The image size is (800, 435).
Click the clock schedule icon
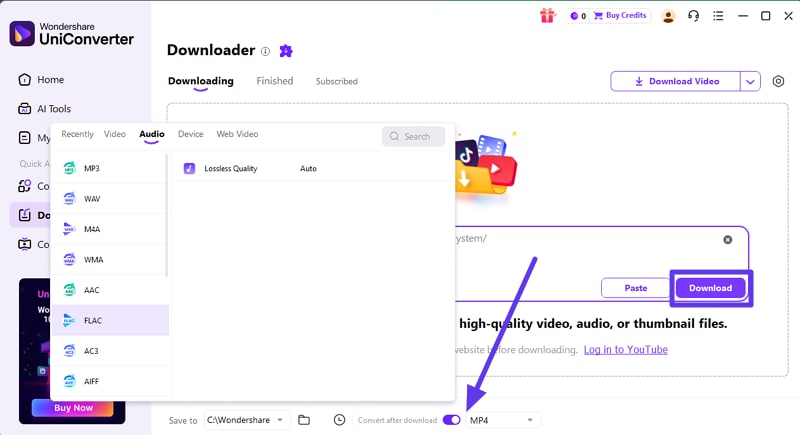(339, 420)
